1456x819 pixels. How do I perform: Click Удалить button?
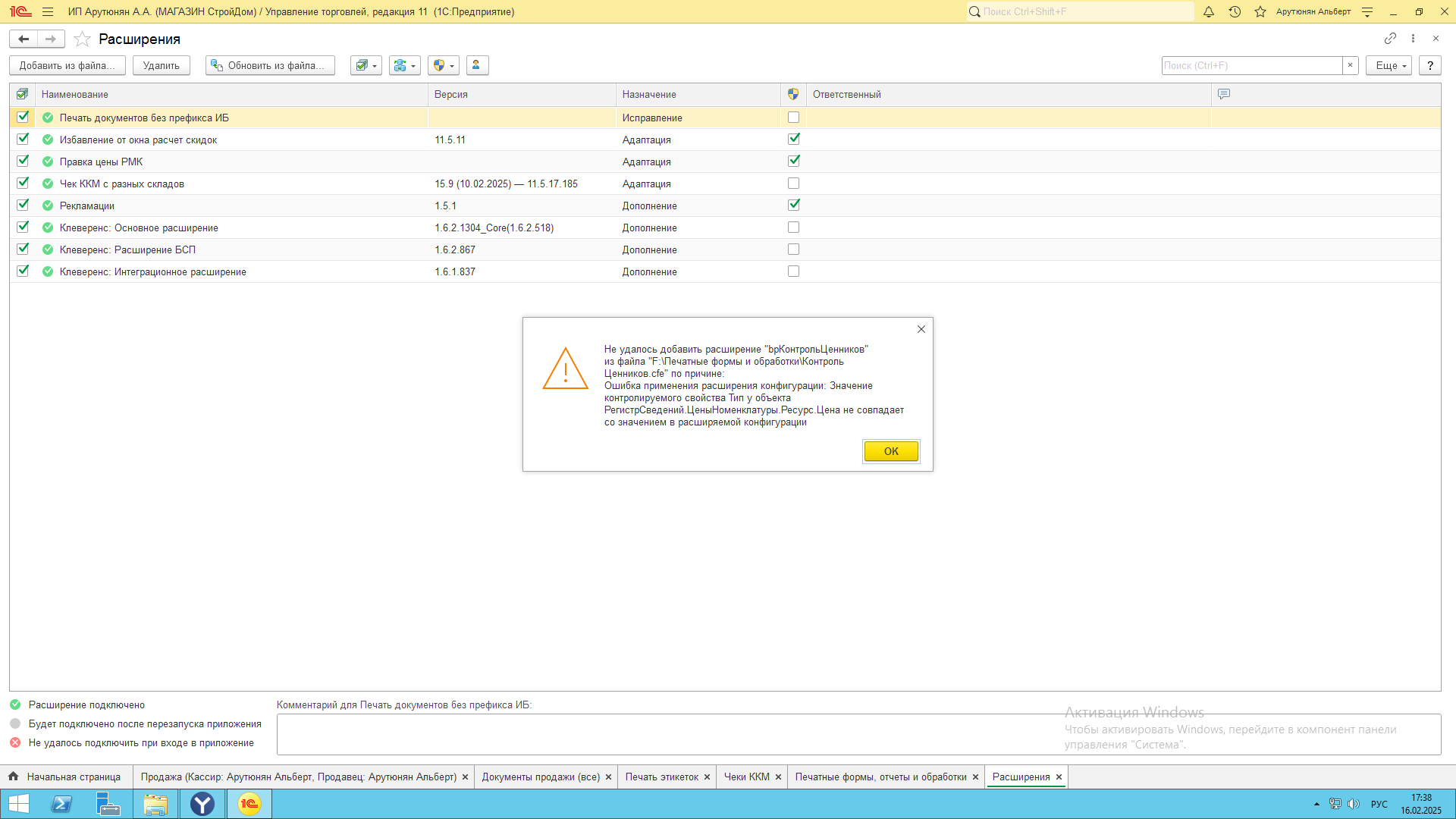point(162,65)
